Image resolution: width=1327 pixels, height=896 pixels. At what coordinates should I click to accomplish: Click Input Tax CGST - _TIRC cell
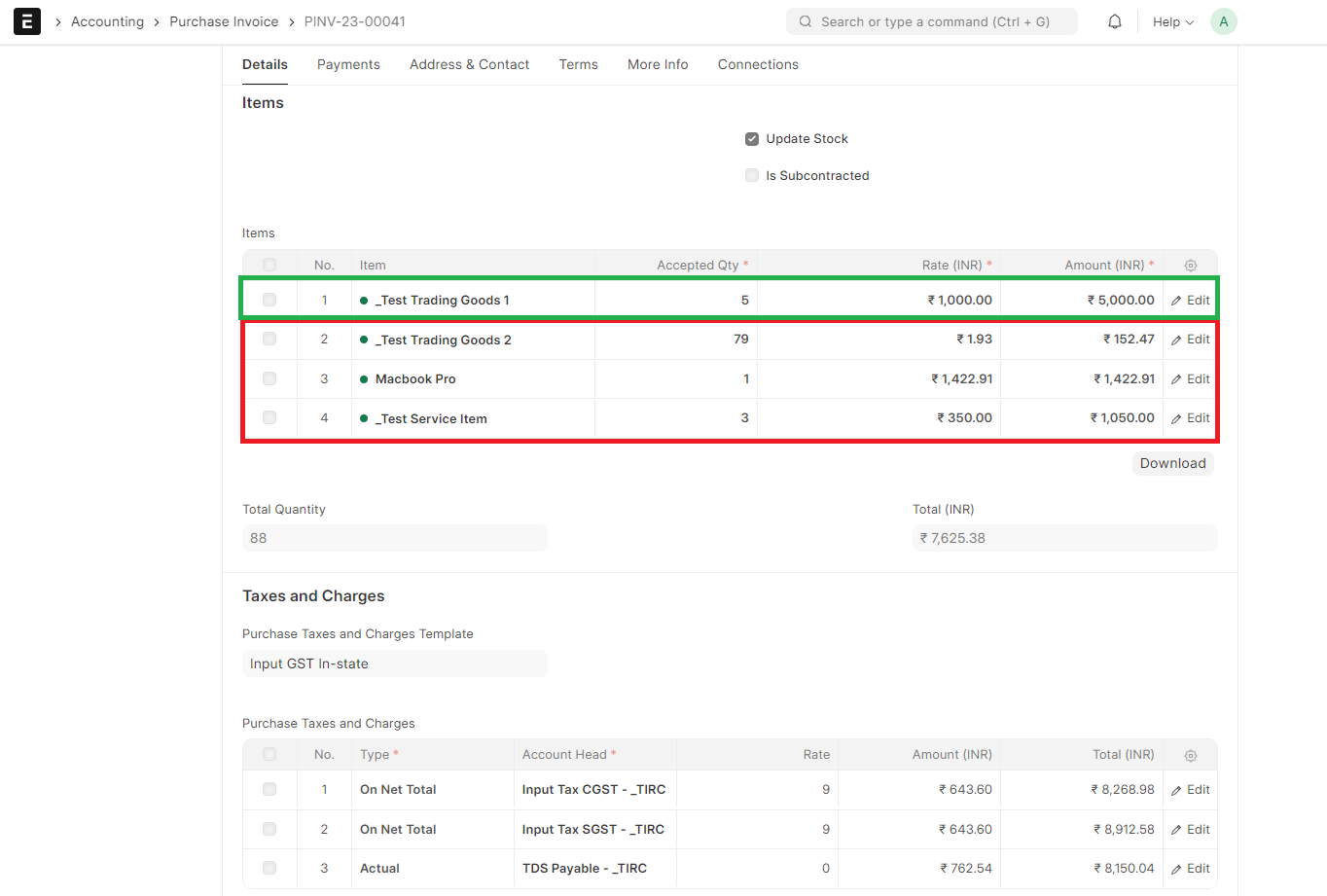[x=595, y=790]
